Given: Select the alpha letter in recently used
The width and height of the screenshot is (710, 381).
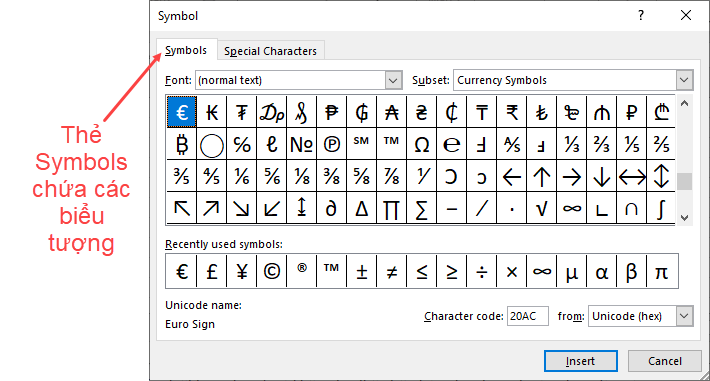Looking at the screenshot, I should (x=601, y=271).
